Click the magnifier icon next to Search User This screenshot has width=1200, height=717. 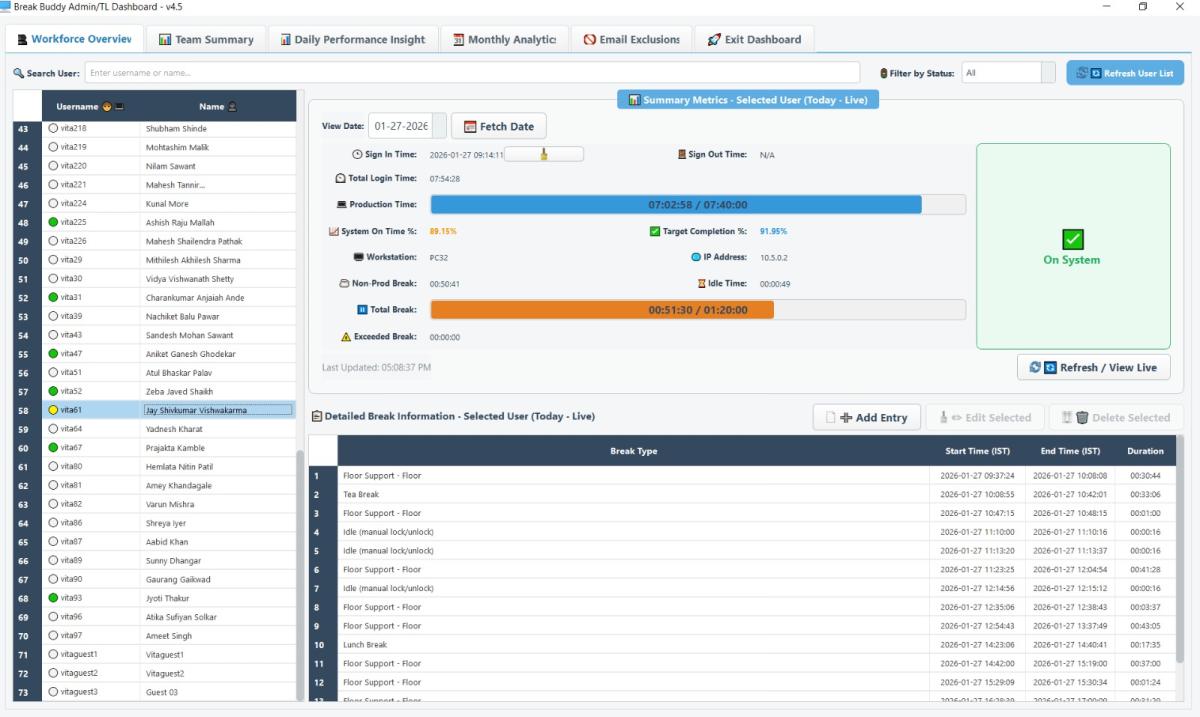(18, 73)
